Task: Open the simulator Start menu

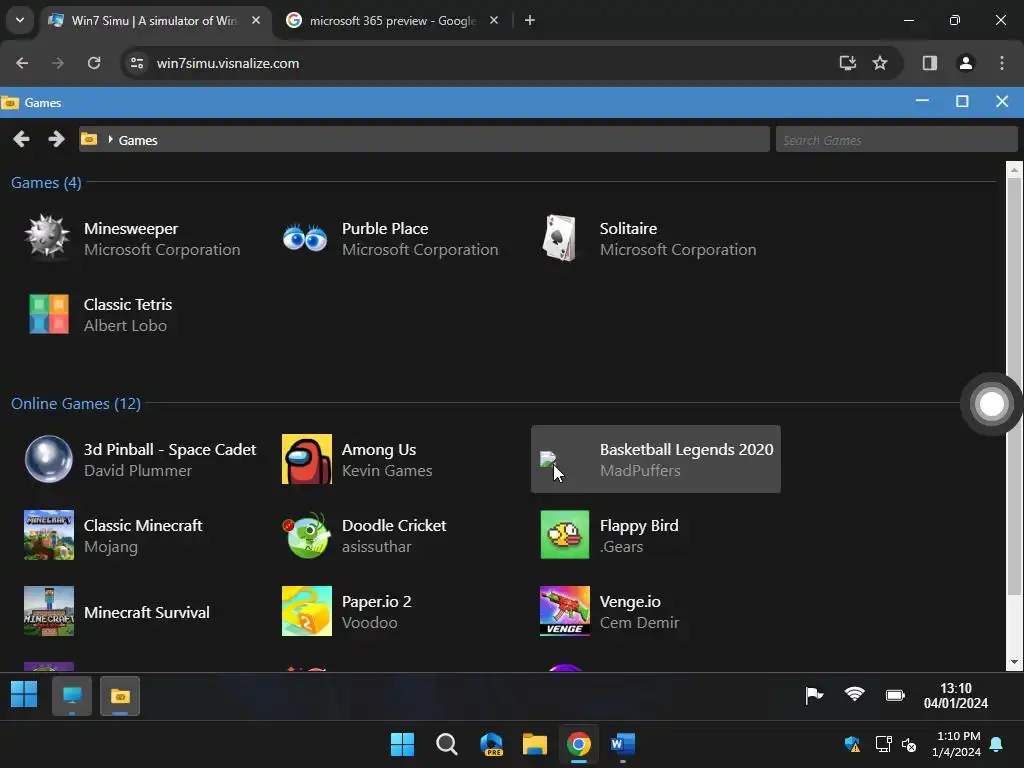Action: (x=24, y=694)
